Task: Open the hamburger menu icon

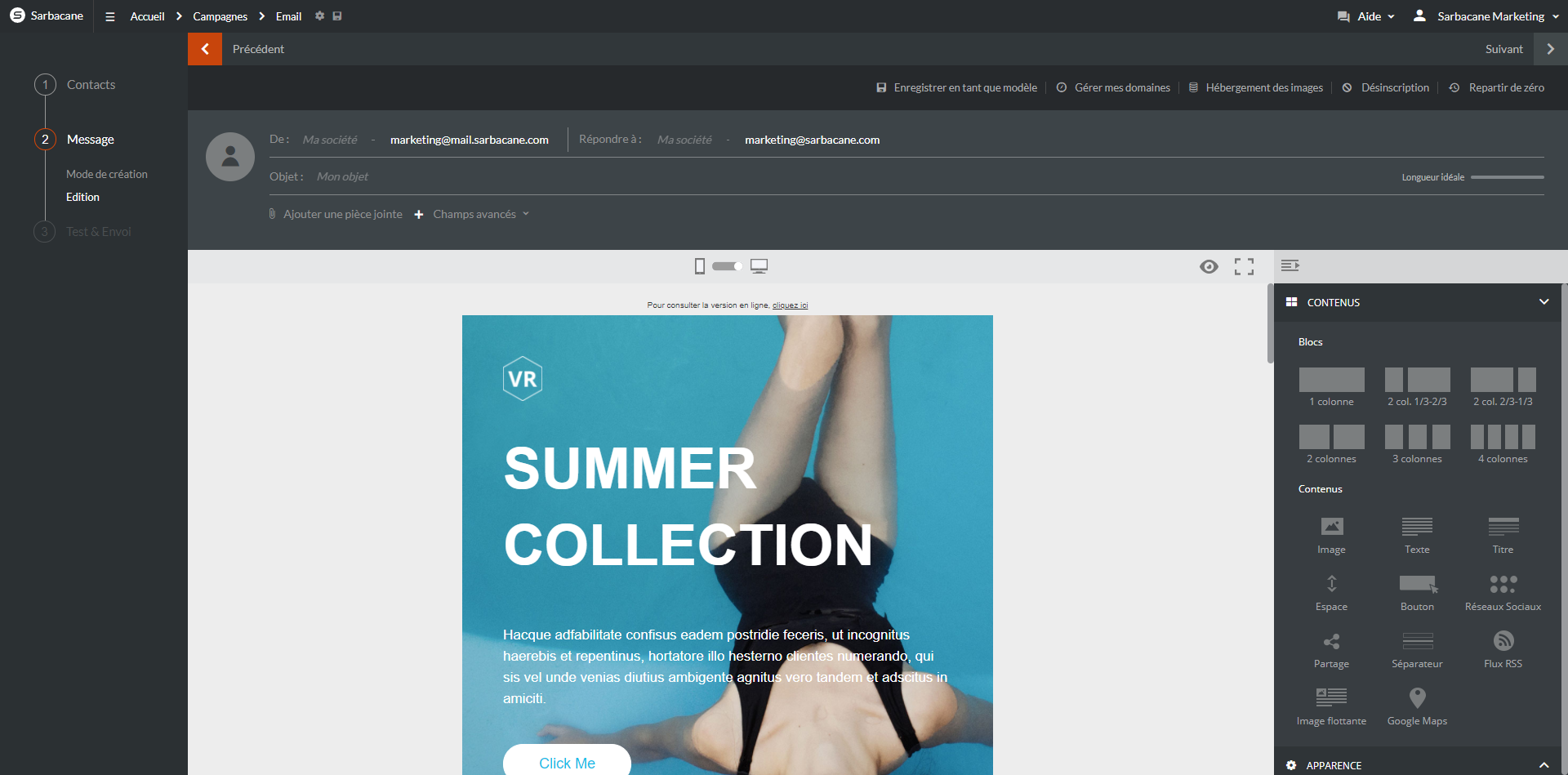Action: pos(110,16)
